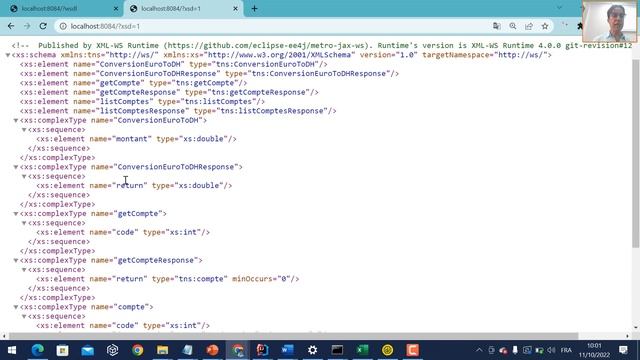Screen dimensions: 640x360
Task: Close the localhost:8084/?xsd=1 tab
Action: pyautogui.click(x=235, y=9)
